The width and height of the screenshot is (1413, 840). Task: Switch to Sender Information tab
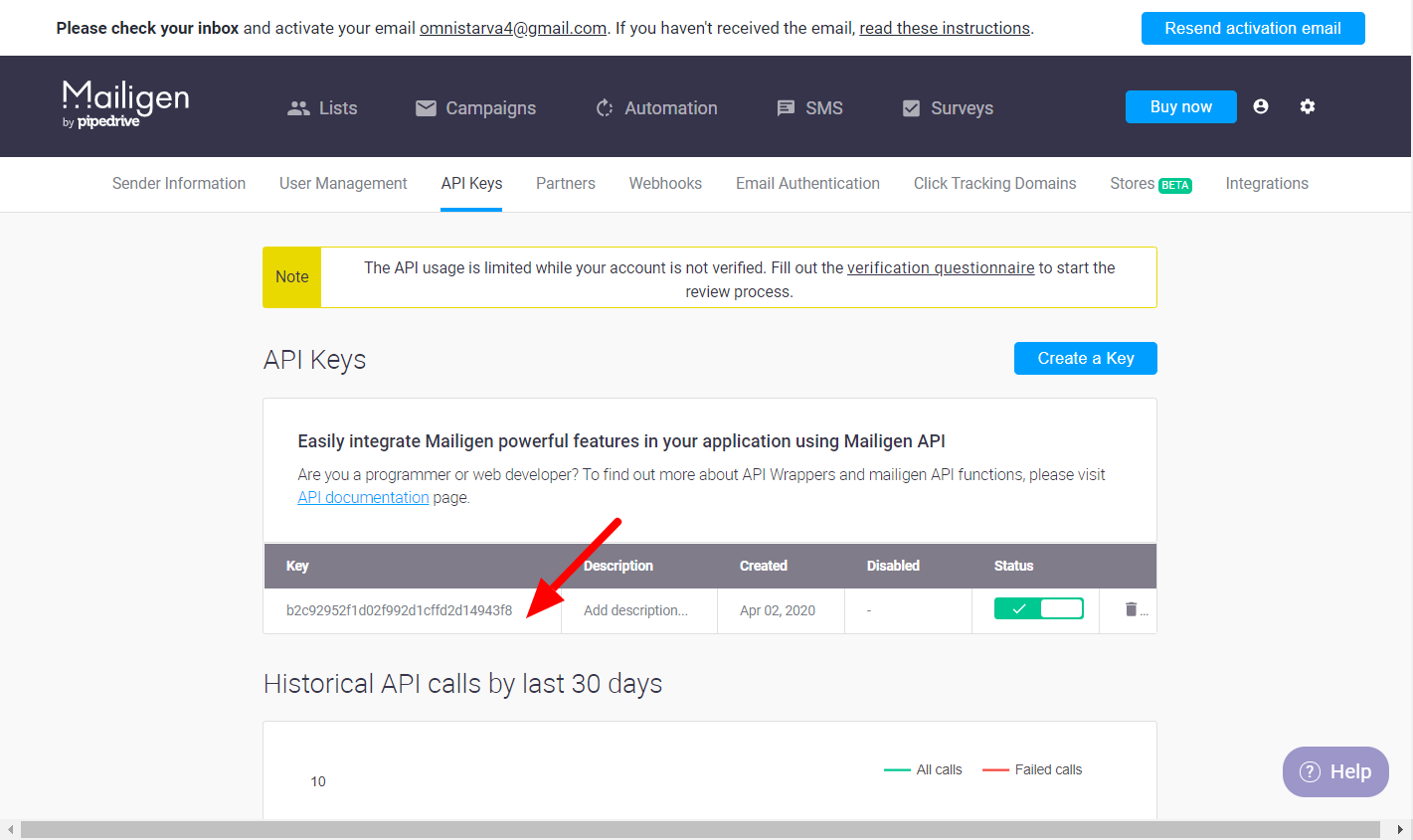click(179, 184)
